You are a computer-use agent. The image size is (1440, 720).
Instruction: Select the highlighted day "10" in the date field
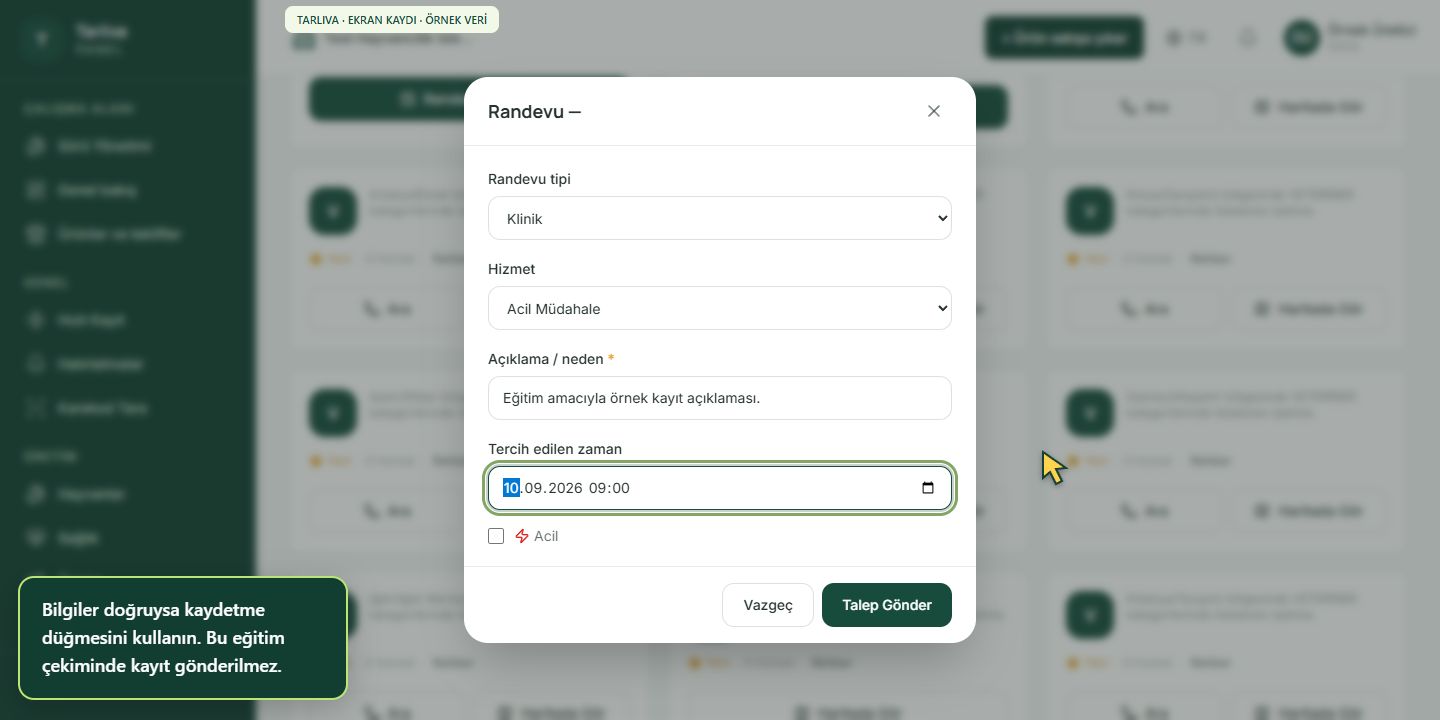pyautogui.click(x=511, y=488)
